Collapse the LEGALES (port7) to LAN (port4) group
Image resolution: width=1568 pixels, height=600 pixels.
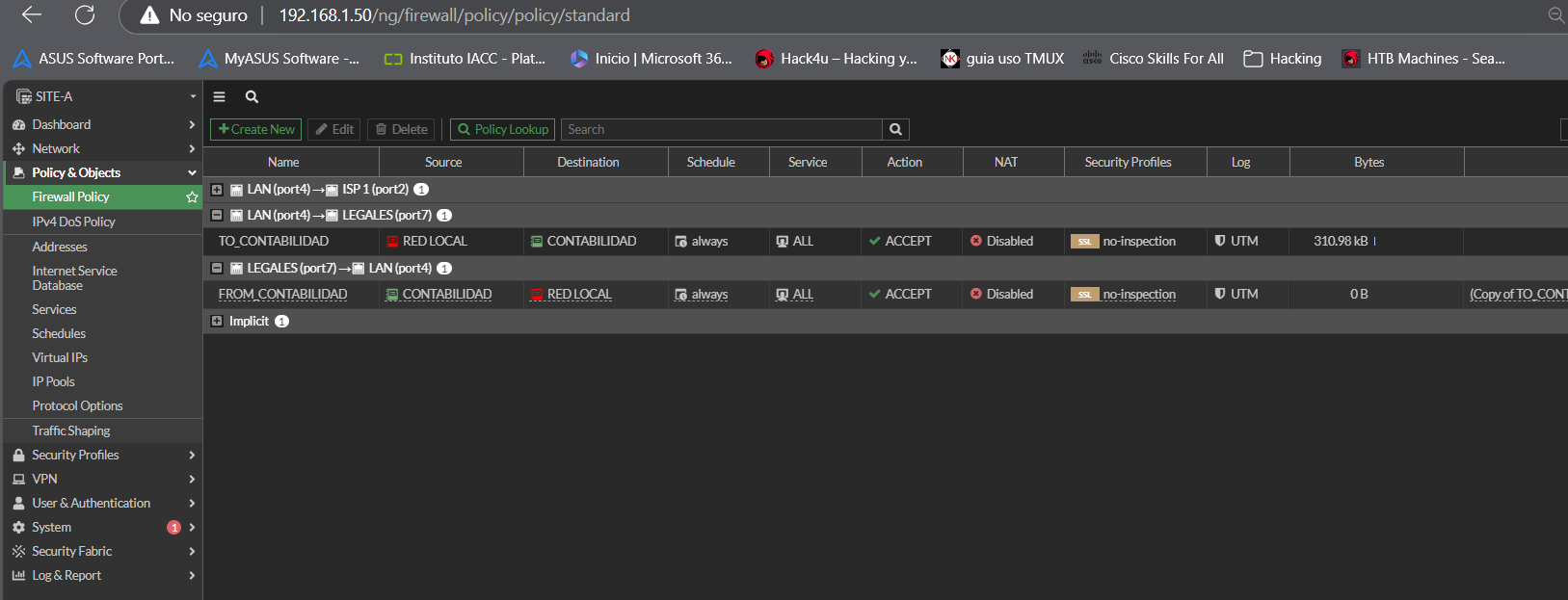[x=217, y=269]
